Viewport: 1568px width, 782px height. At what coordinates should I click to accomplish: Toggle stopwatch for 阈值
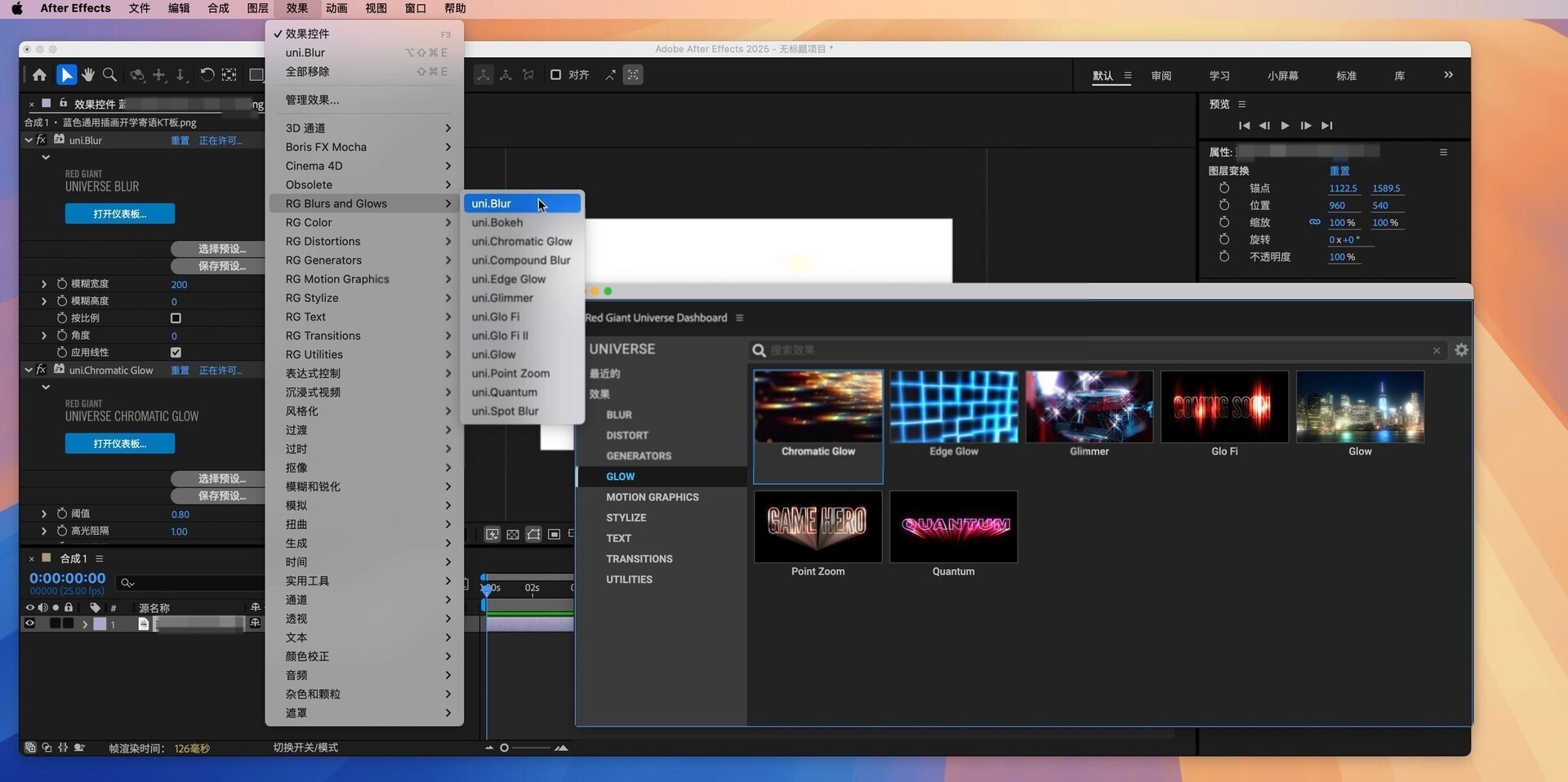pyautogui.click(x=62, y=514)
